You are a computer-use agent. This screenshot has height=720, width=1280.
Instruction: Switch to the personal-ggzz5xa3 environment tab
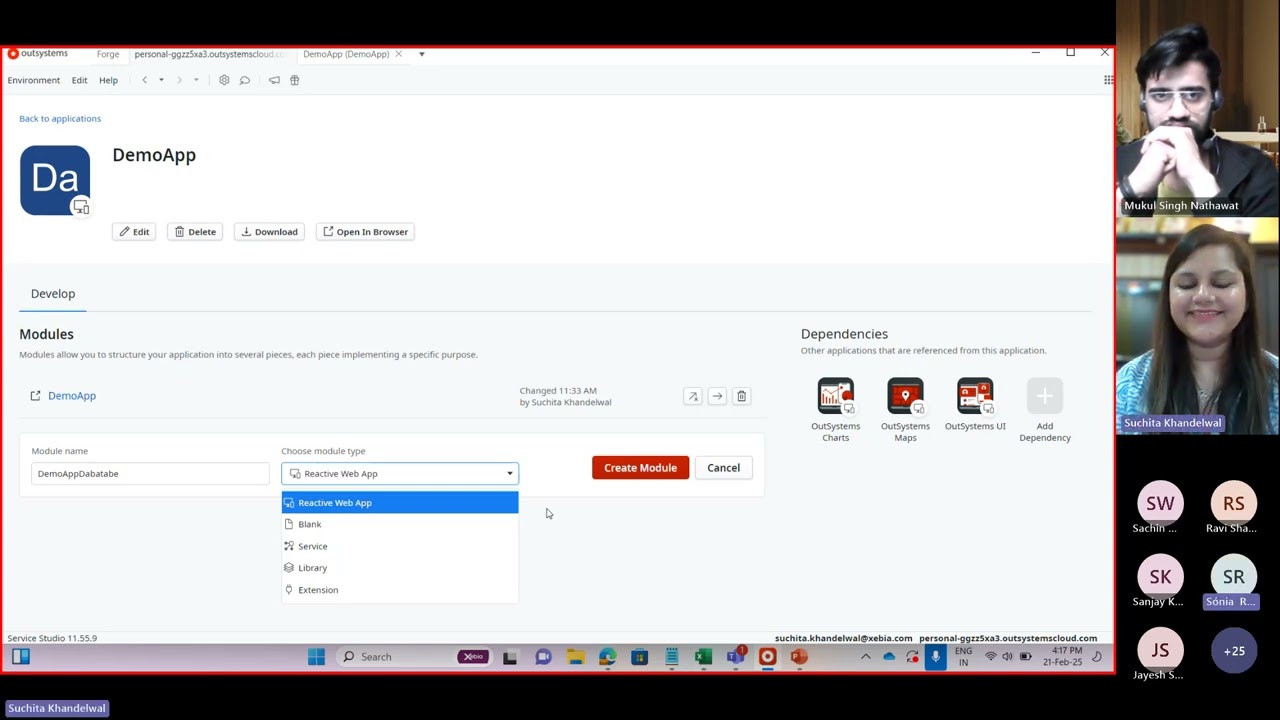209,54
